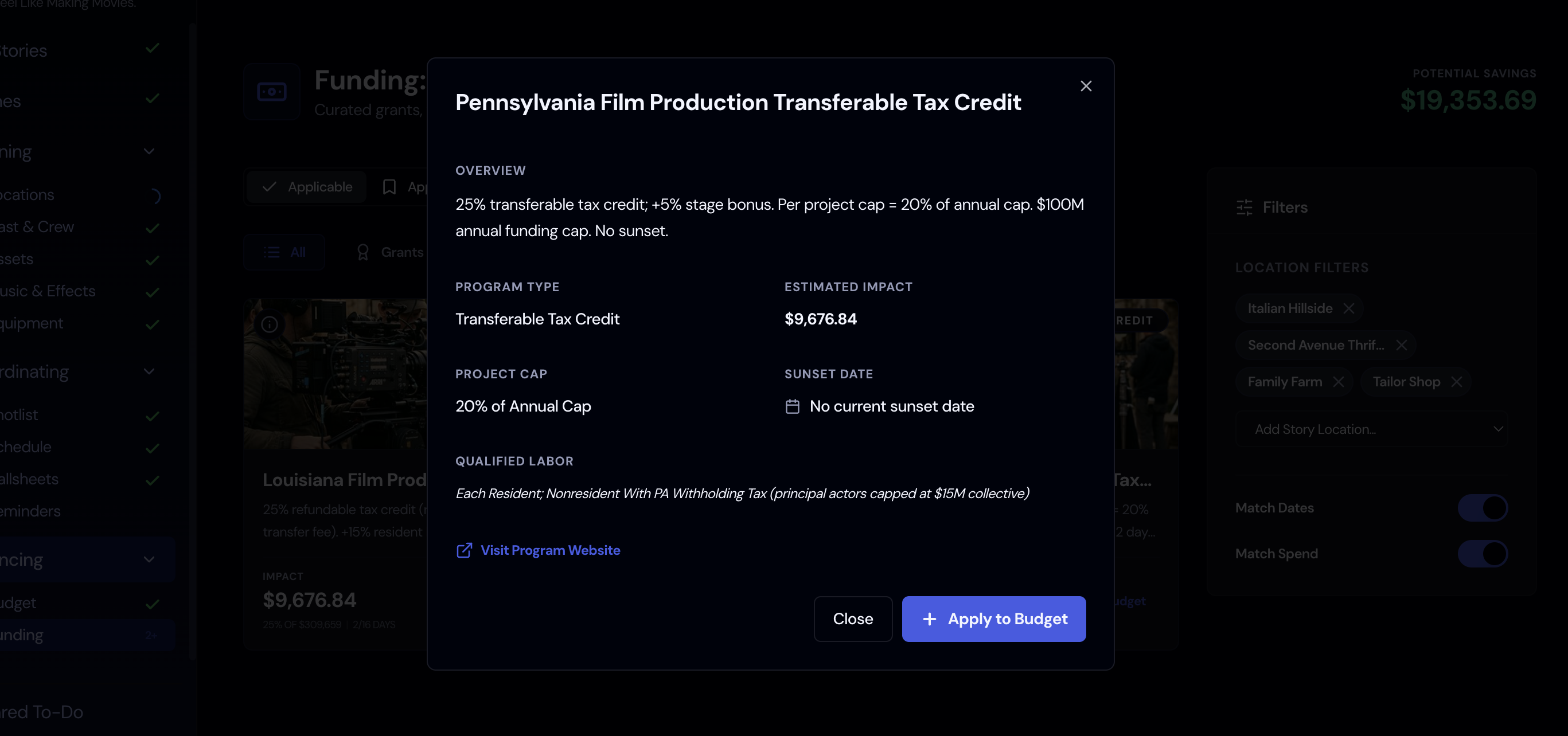The height and width of the screenshot is (736, 1568).
Task: Switch to the Grants tab
Action: tap(401, 252)
